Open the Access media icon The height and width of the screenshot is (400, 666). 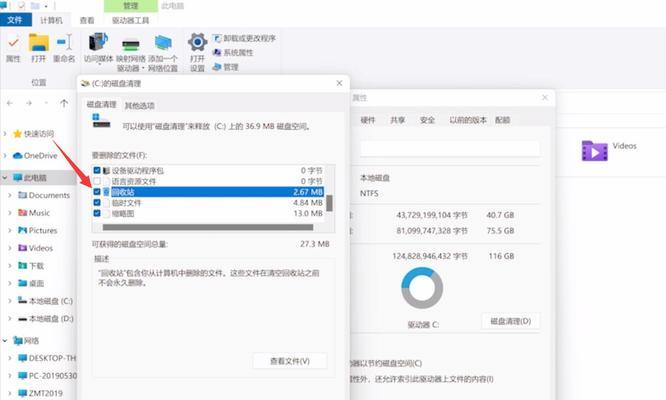click(x=98, y=42)
